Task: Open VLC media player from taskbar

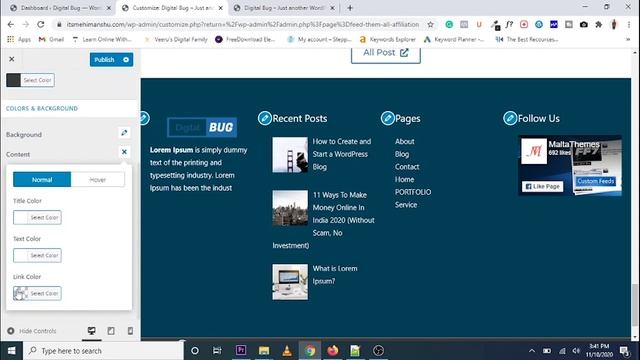Action: (287, 350)
